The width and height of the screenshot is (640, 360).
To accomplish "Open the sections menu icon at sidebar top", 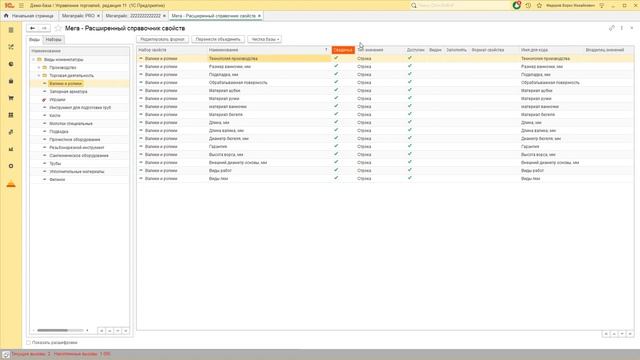I will click(11, 30).
